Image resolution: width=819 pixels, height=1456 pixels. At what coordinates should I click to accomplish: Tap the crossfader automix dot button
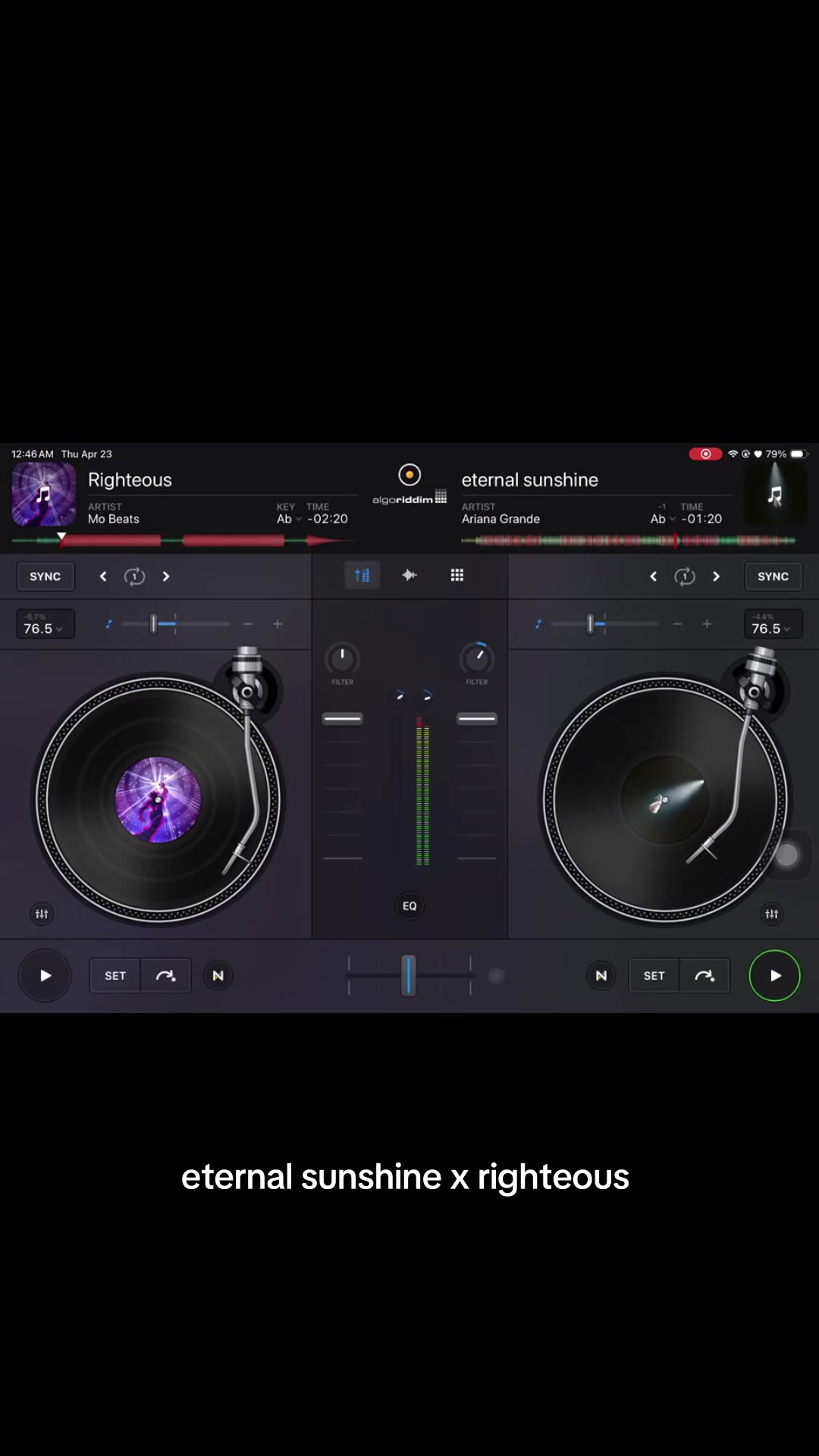click(497, 975)
